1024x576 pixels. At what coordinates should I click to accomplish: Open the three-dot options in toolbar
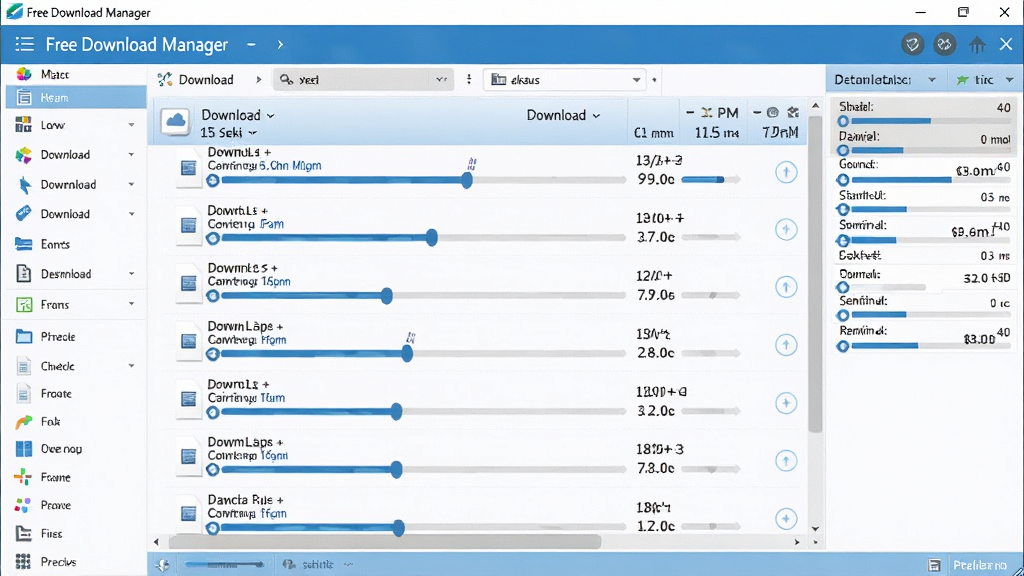click(469, 80)
